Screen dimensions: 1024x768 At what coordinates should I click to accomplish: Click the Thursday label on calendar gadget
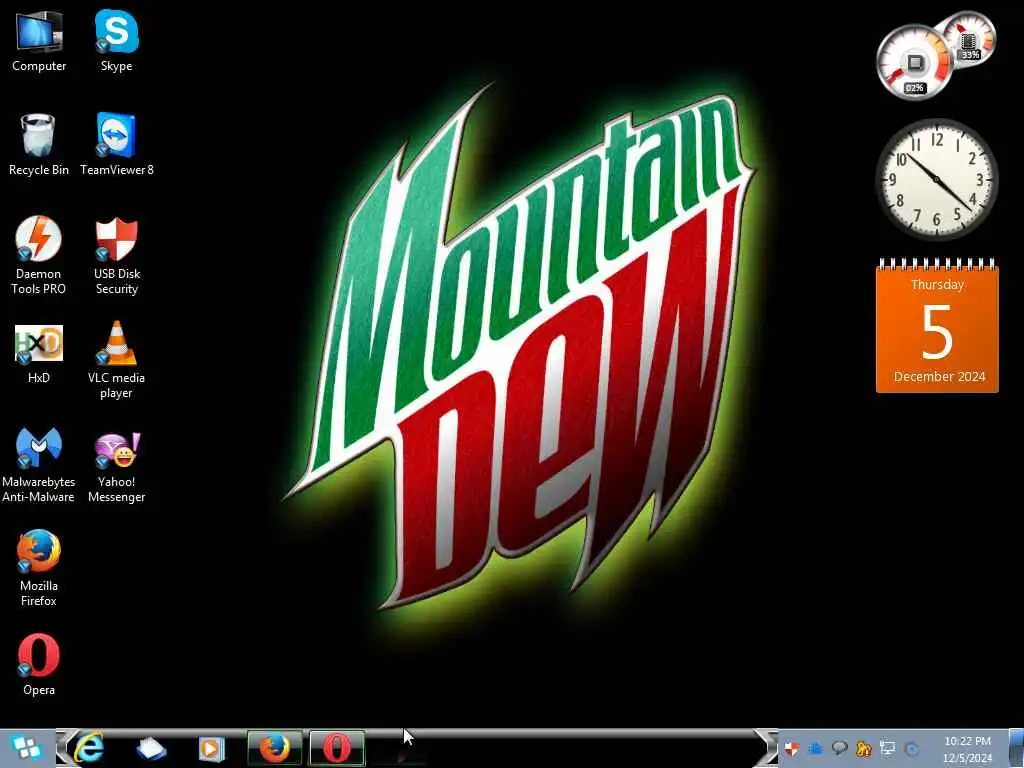tap(937, 285)
